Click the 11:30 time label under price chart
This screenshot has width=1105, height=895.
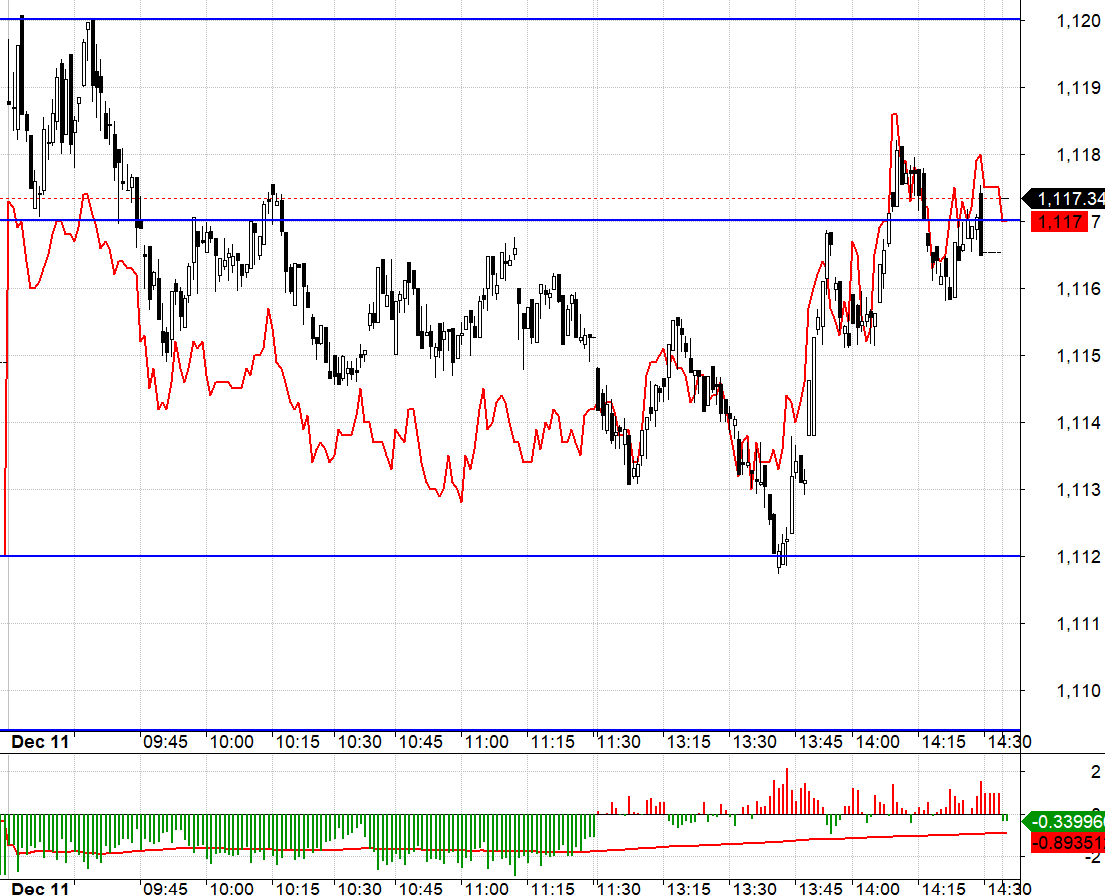click(619, 741)
